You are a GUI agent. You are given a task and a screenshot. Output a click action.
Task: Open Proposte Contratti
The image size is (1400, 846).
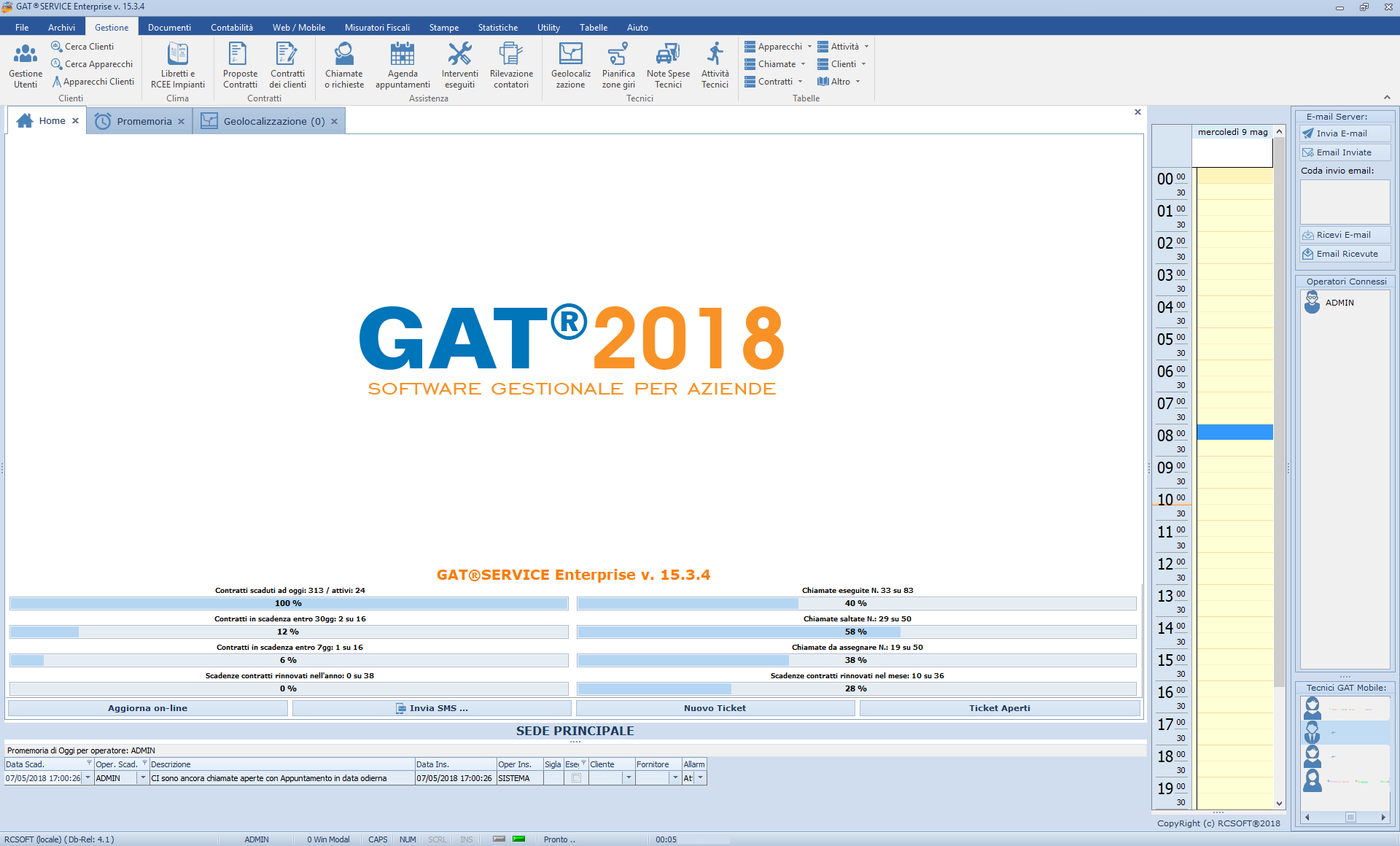coord(240,65)
